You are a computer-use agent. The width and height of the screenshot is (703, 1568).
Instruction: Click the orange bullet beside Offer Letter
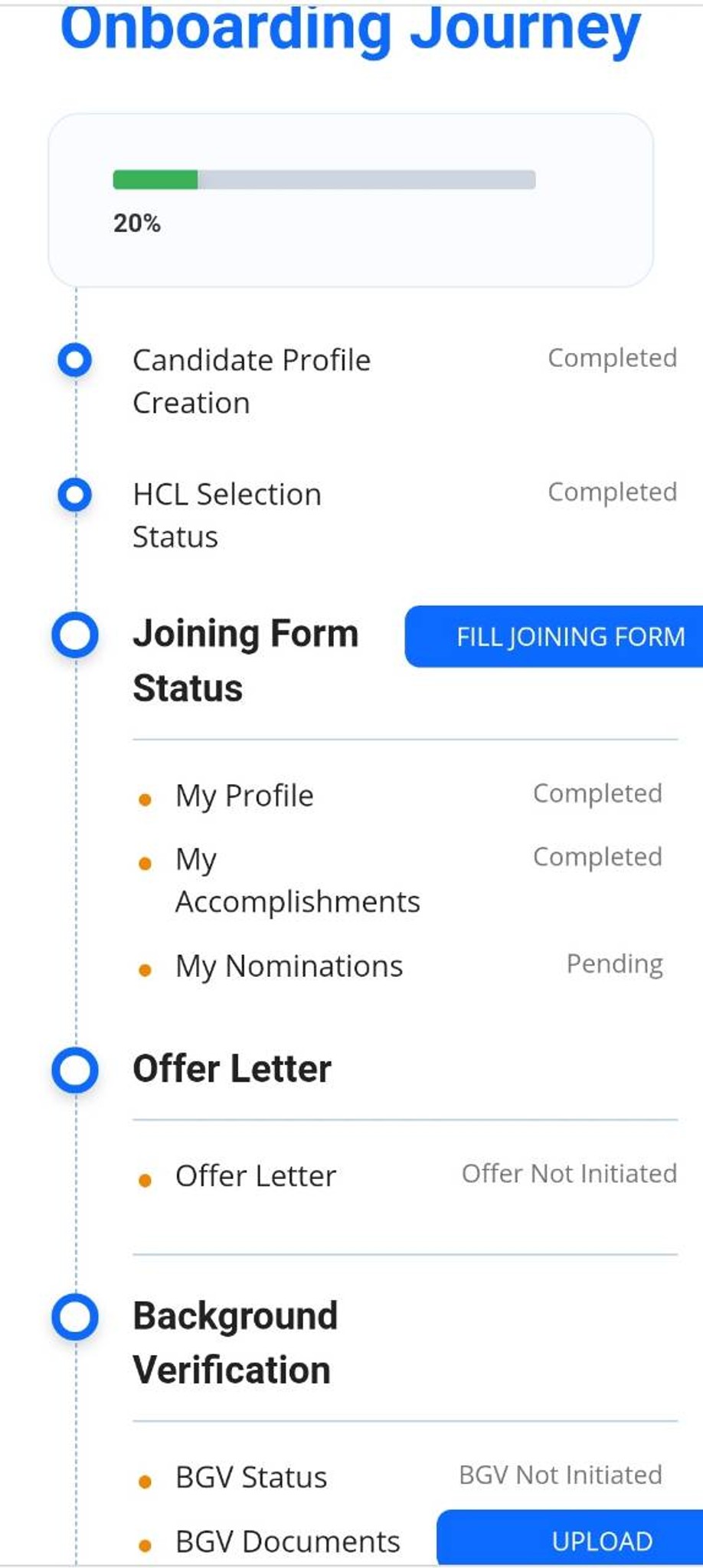[x=145, y=1180]
